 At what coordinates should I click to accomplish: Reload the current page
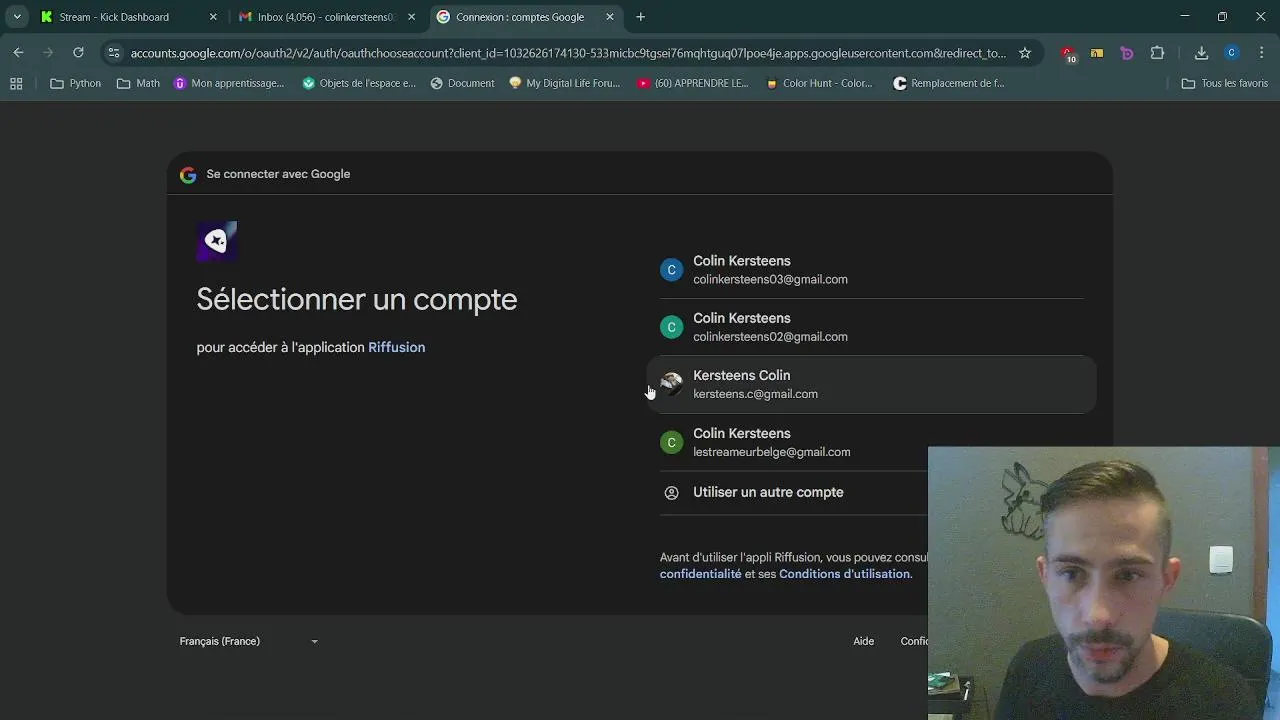(78, 53)
